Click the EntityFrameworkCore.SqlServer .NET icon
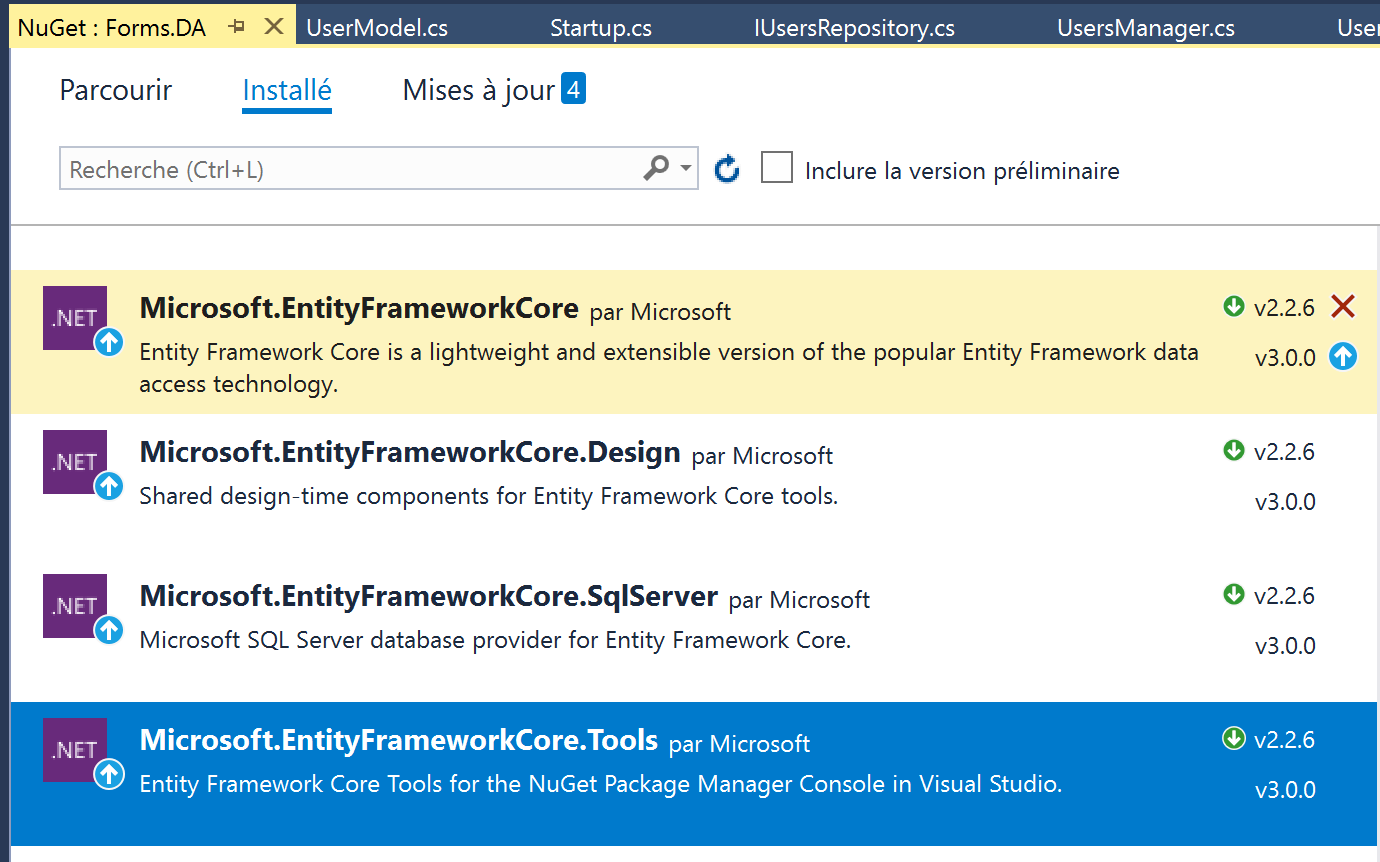1380x862 pixels. pyautogui.click(x=75, y=606)
